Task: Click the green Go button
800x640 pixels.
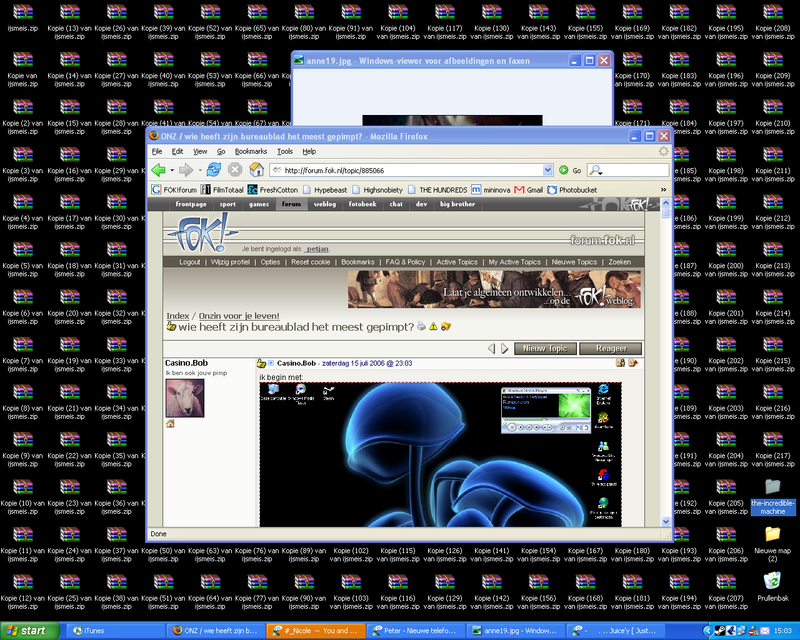Action: click(x=570, y=170)
